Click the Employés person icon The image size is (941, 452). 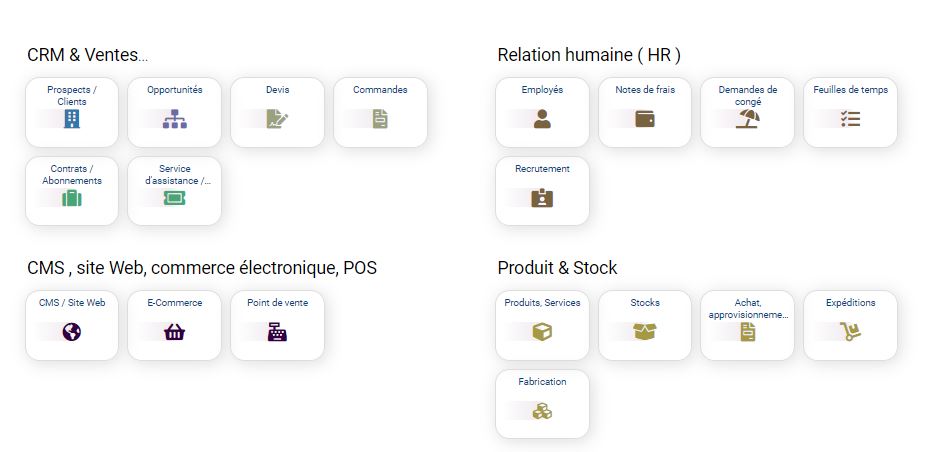(542, 119)
